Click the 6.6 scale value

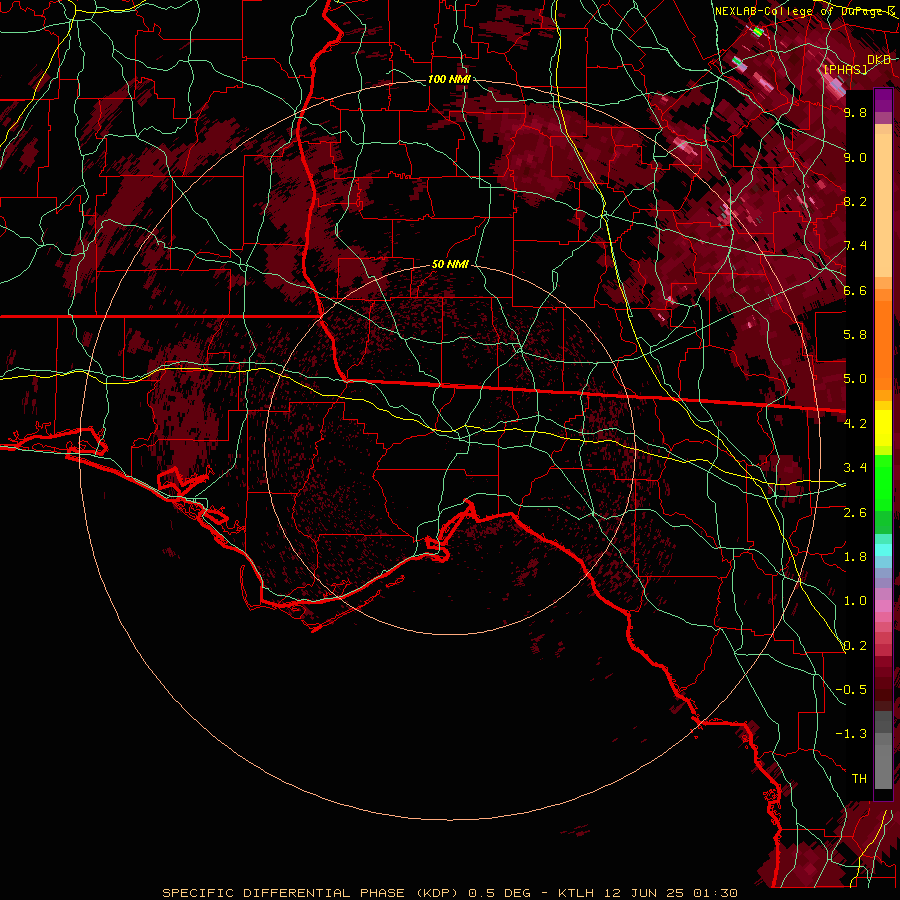(x=855, y=290)
